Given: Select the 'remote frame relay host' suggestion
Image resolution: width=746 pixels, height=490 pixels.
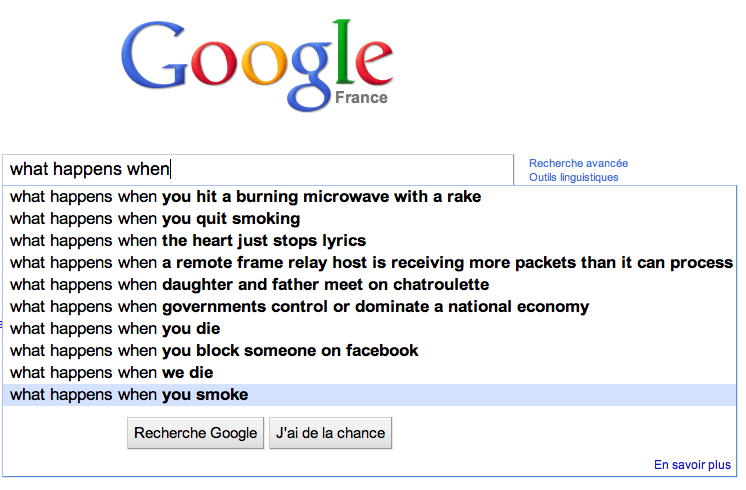Looking at the screenshot, I should [370, 263].
